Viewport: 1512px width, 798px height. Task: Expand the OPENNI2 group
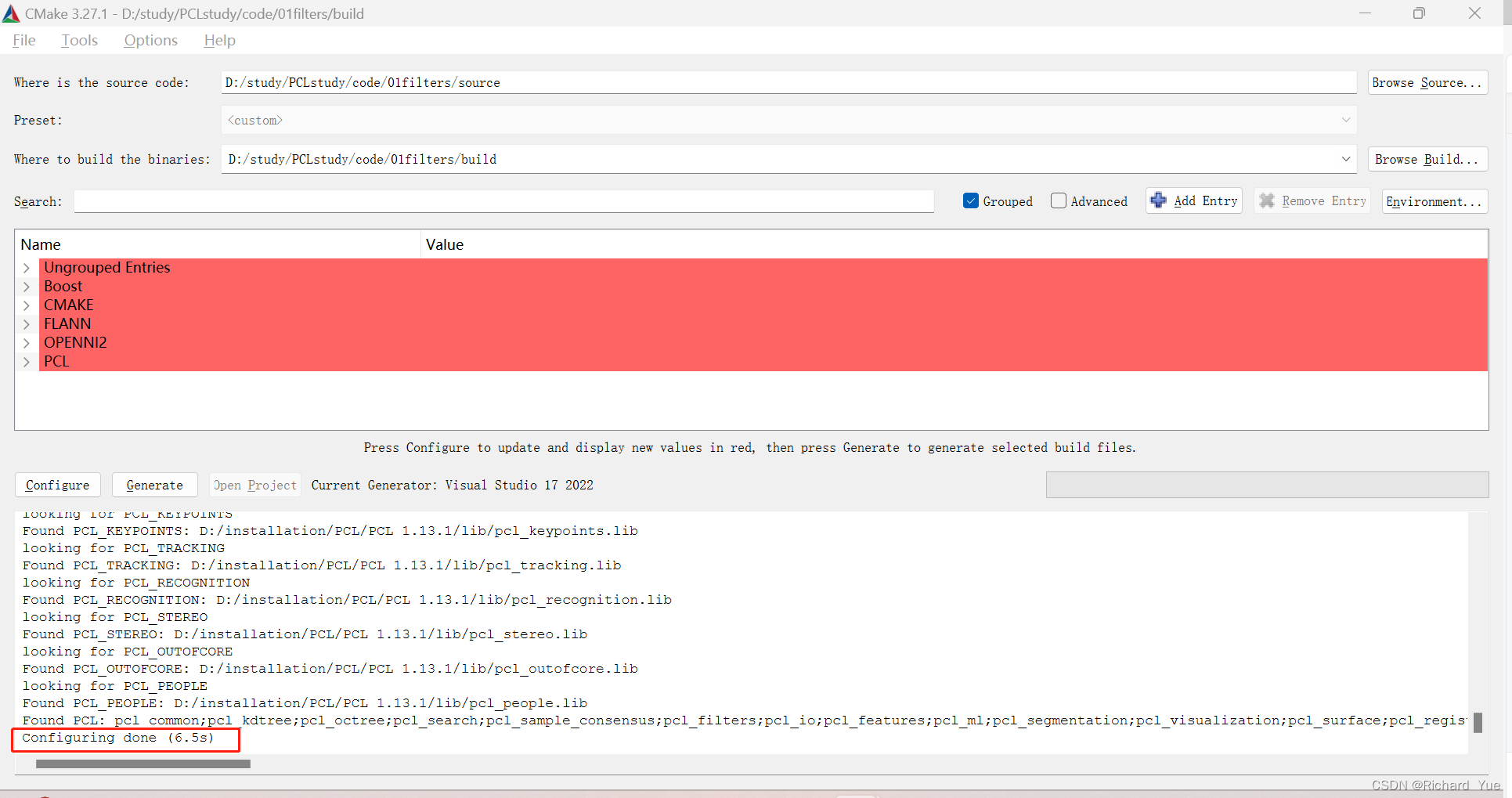tap(27, 343)
